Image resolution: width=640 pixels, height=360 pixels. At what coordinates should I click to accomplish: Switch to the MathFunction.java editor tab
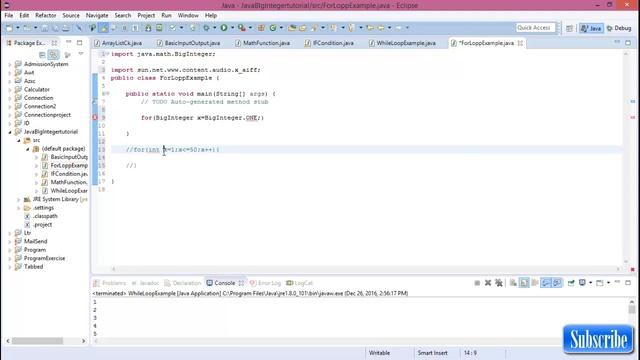(x=262, y=43)
